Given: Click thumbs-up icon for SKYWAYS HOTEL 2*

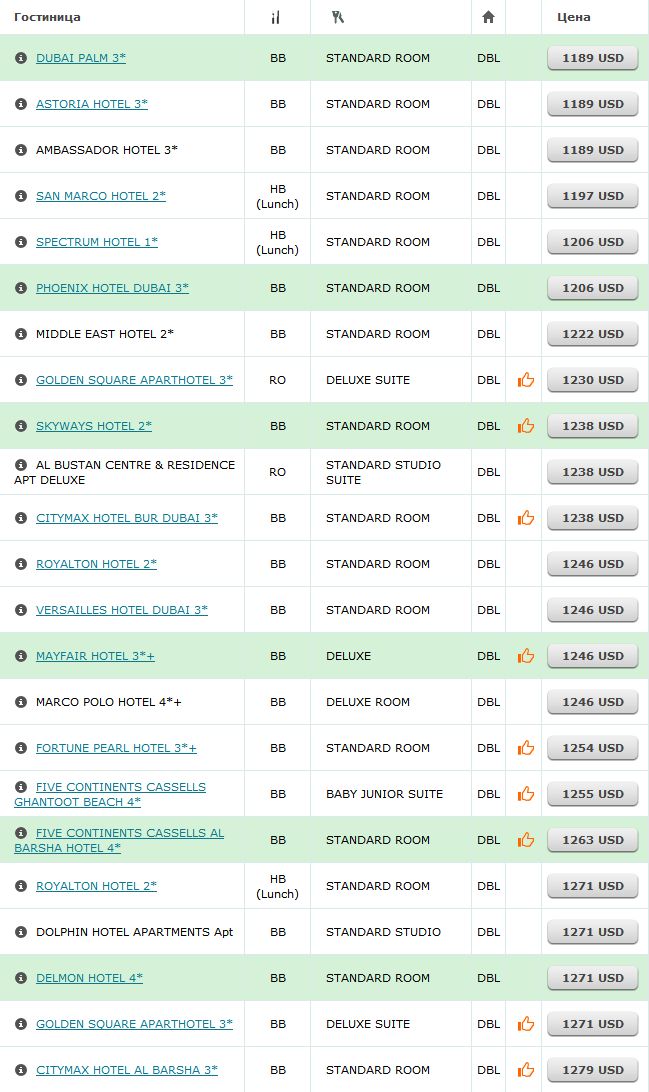Looking at the screenshot, I should click(526, 426).
